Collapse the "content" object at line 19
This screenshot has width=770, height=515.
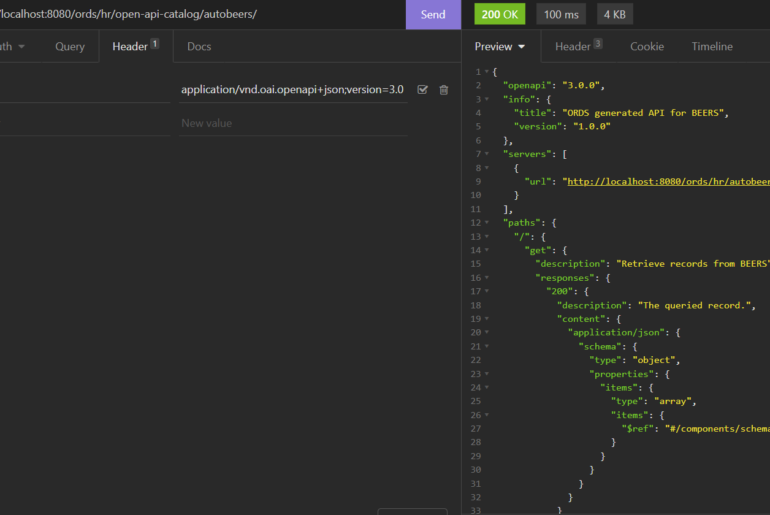[x=487, y=319]
